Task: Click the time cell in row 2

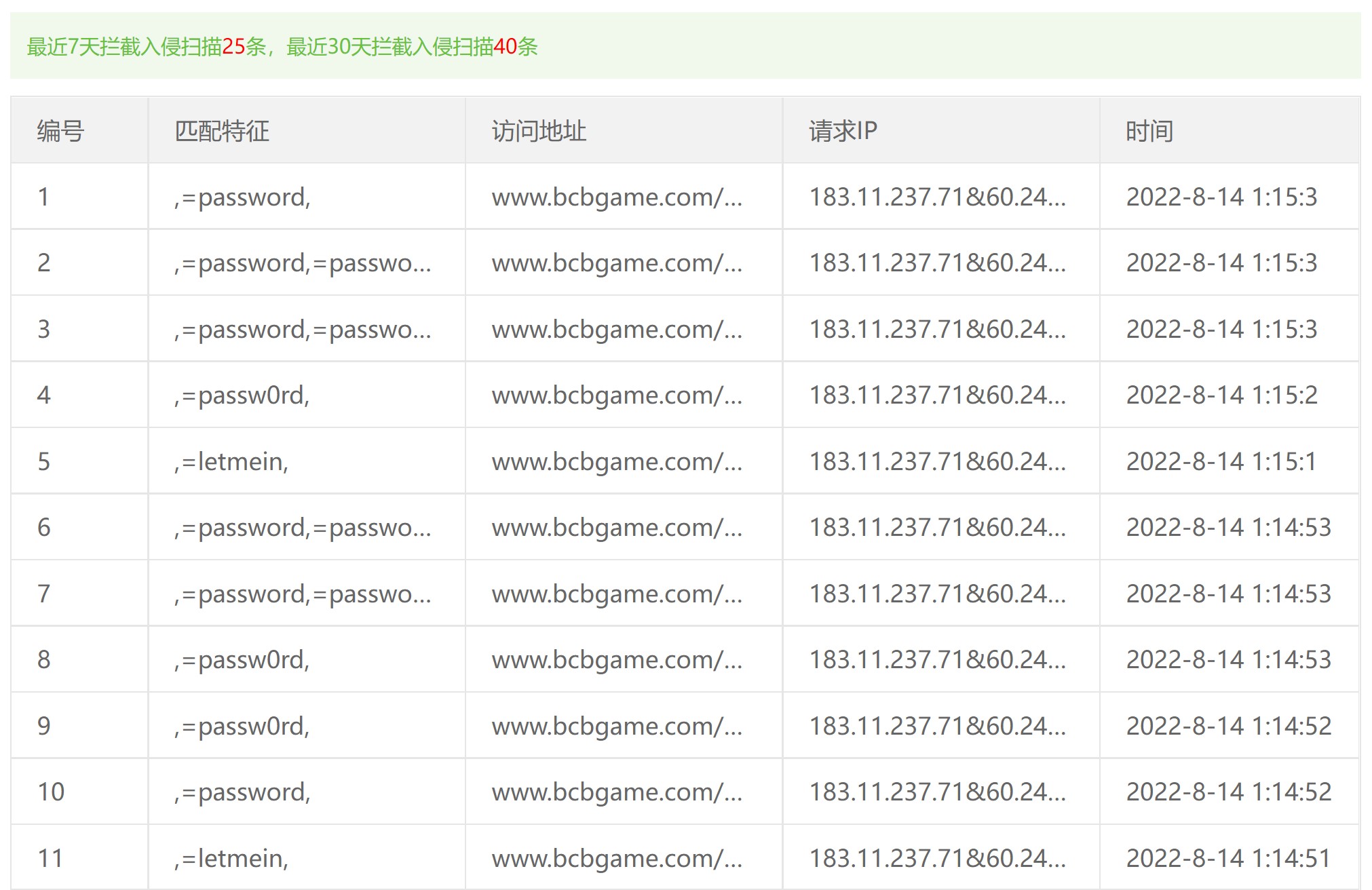Action: [x=1221, y=263]
